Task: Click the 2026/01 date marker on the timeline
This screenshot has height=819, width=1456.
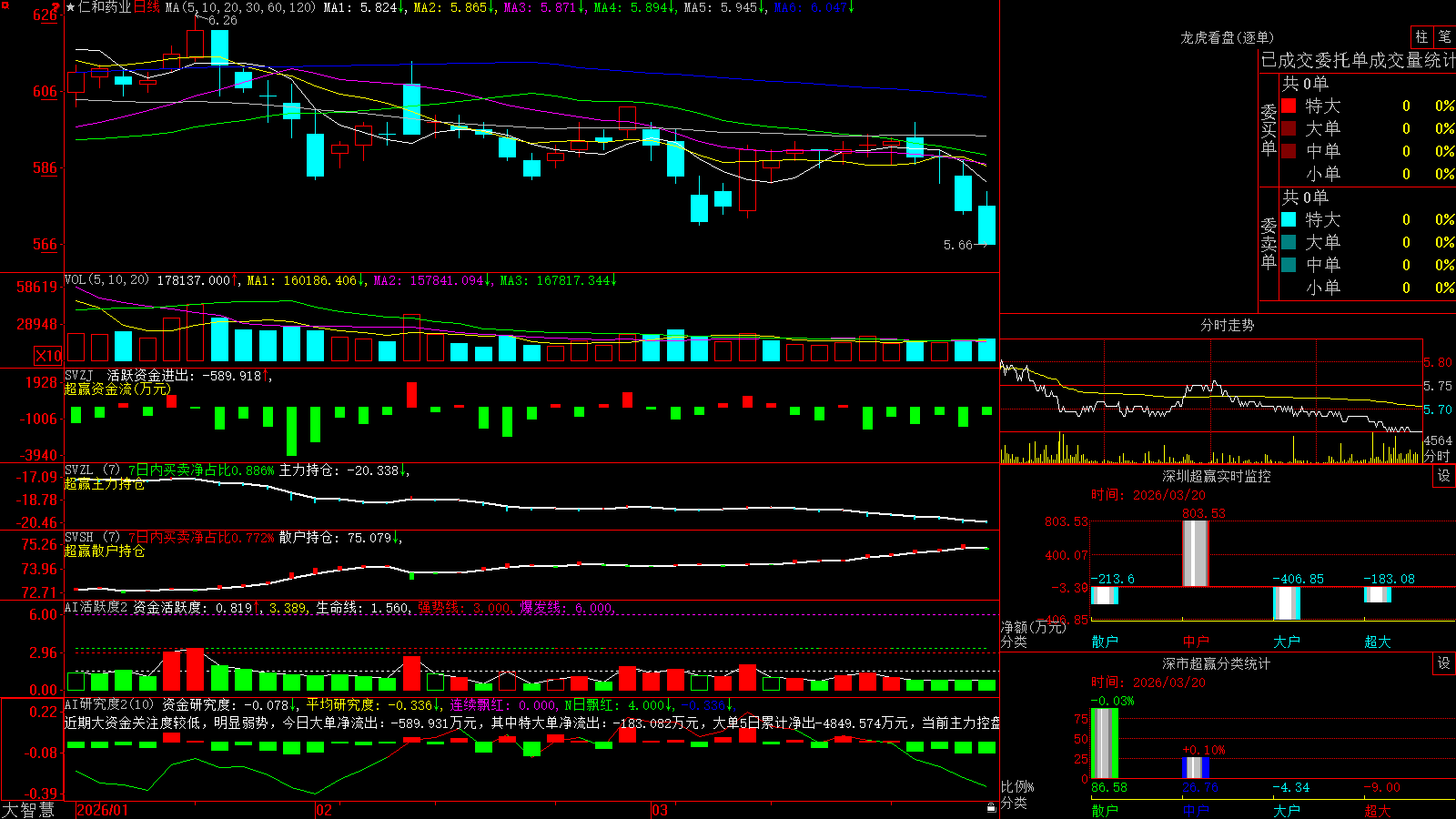Action: pos(103,810)
